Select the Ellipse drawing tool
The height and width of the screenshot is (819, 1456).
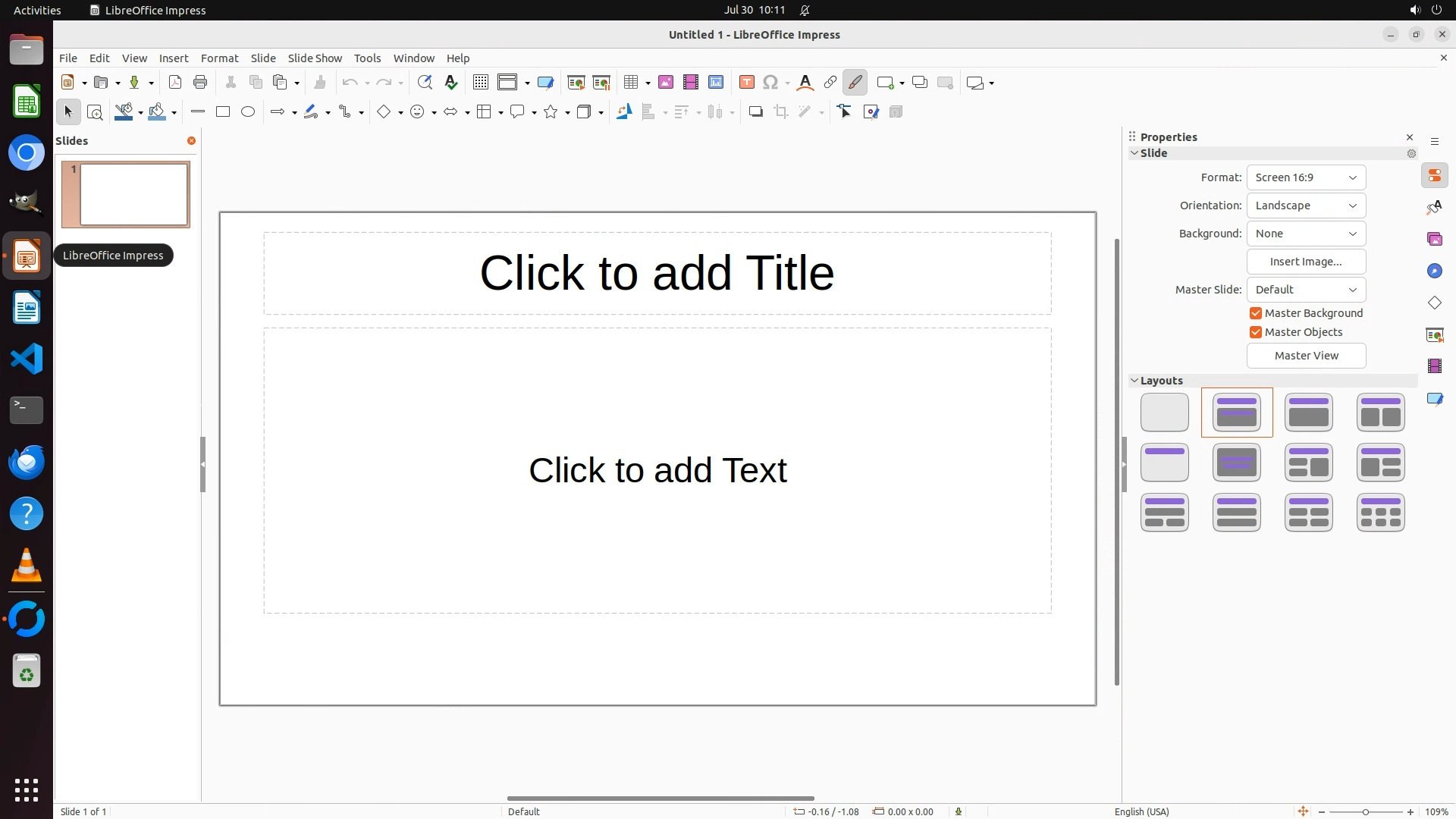click(248, 112)
